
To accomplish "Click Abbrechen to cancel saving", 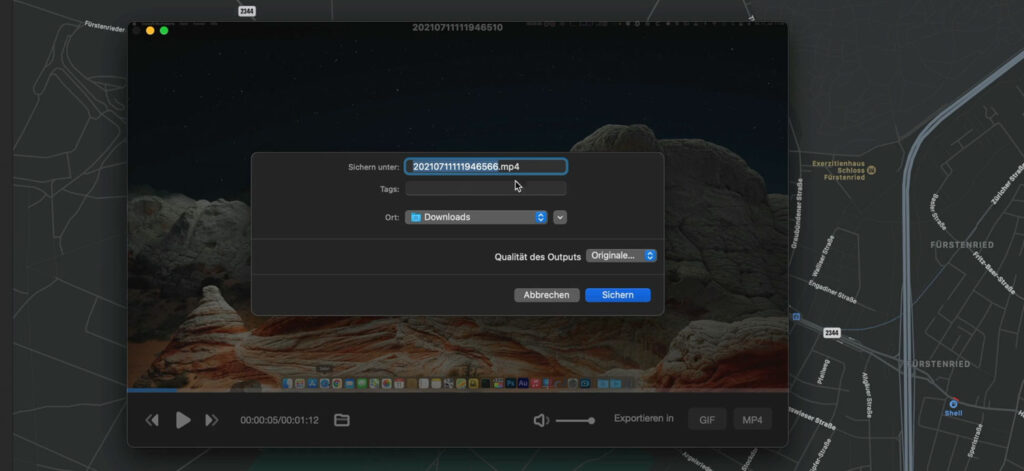I will 547,295.
